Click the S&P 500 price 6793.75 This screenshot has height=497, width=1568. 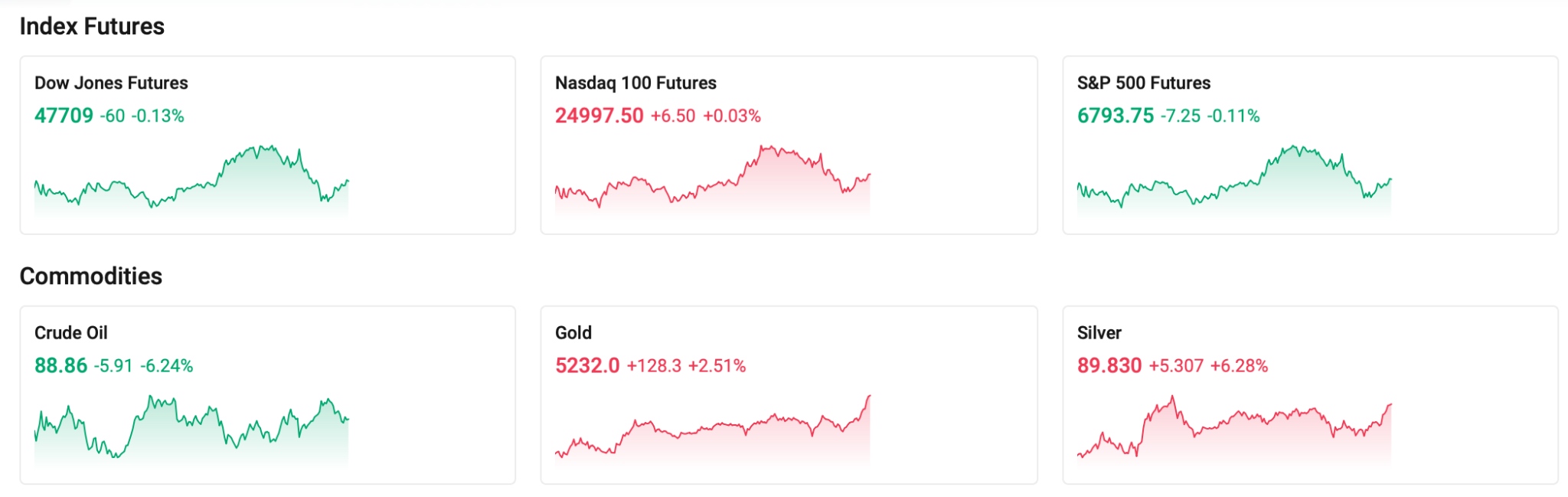(1114, 116)
